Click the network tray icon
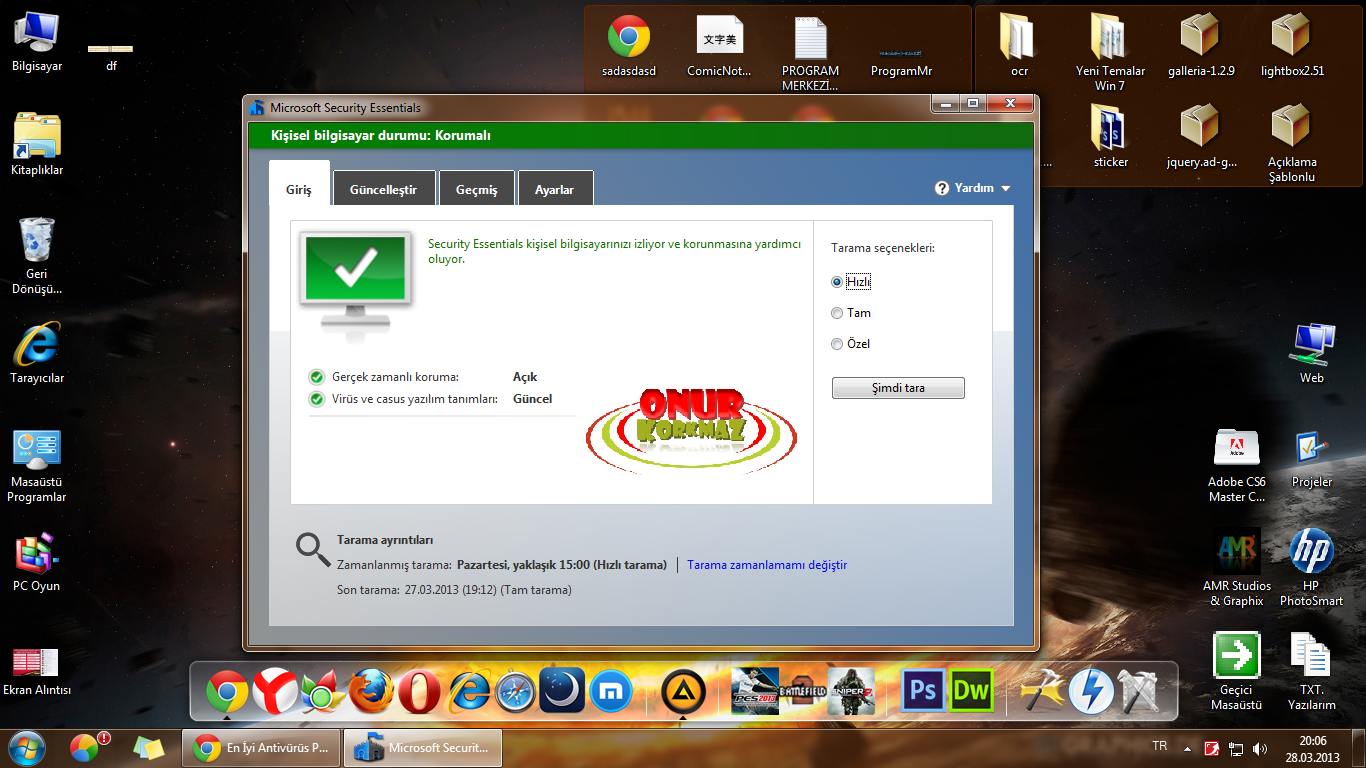The image size is (1366, 768). click(1236, 748)
